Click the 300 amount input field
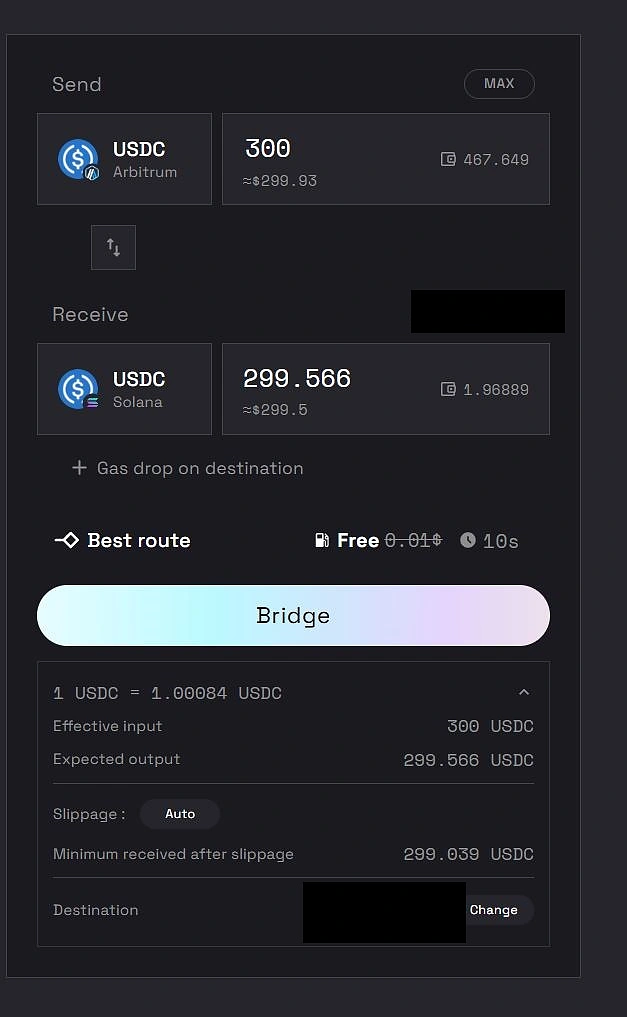627x1017 pixels. 300,148
